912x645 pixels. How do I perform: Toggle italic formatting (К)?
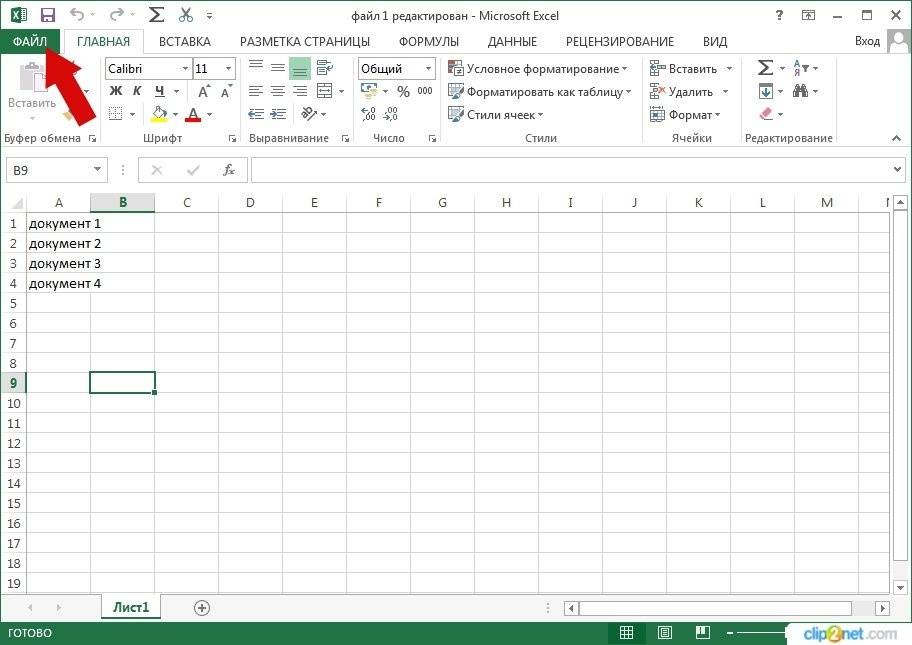coord(137,91)
